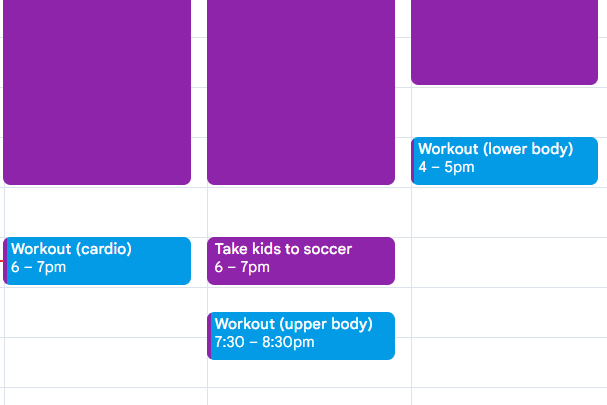The image size is (607, 405).
Task: Click the "6 – 7pm" time under Workout (cardio)
Action: click(39, 268)
